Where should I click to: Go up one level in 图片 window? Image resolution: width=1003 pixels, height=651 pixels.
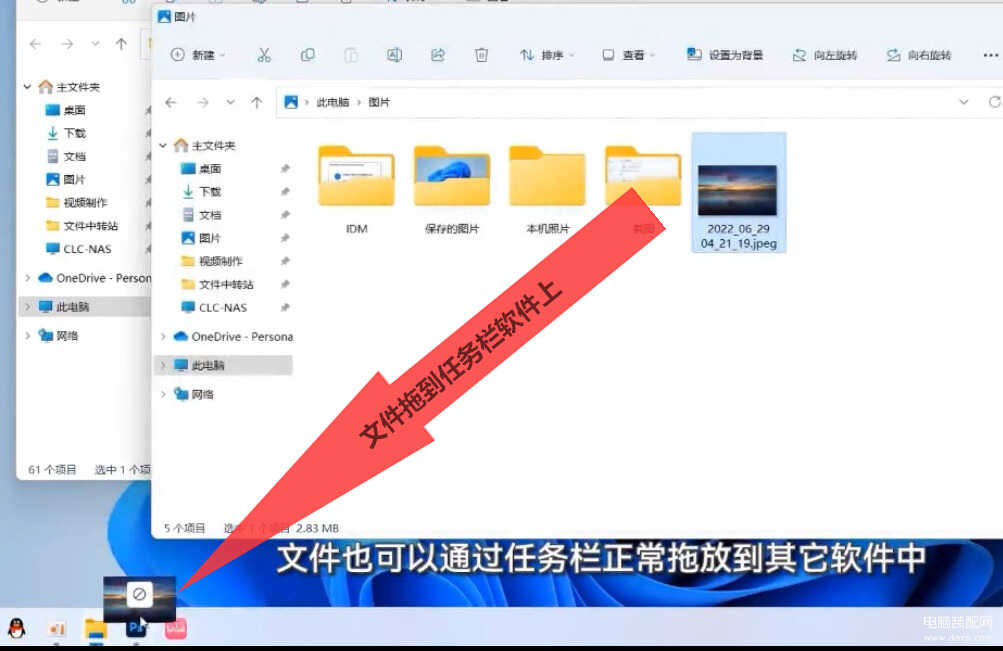coord(257,102)
